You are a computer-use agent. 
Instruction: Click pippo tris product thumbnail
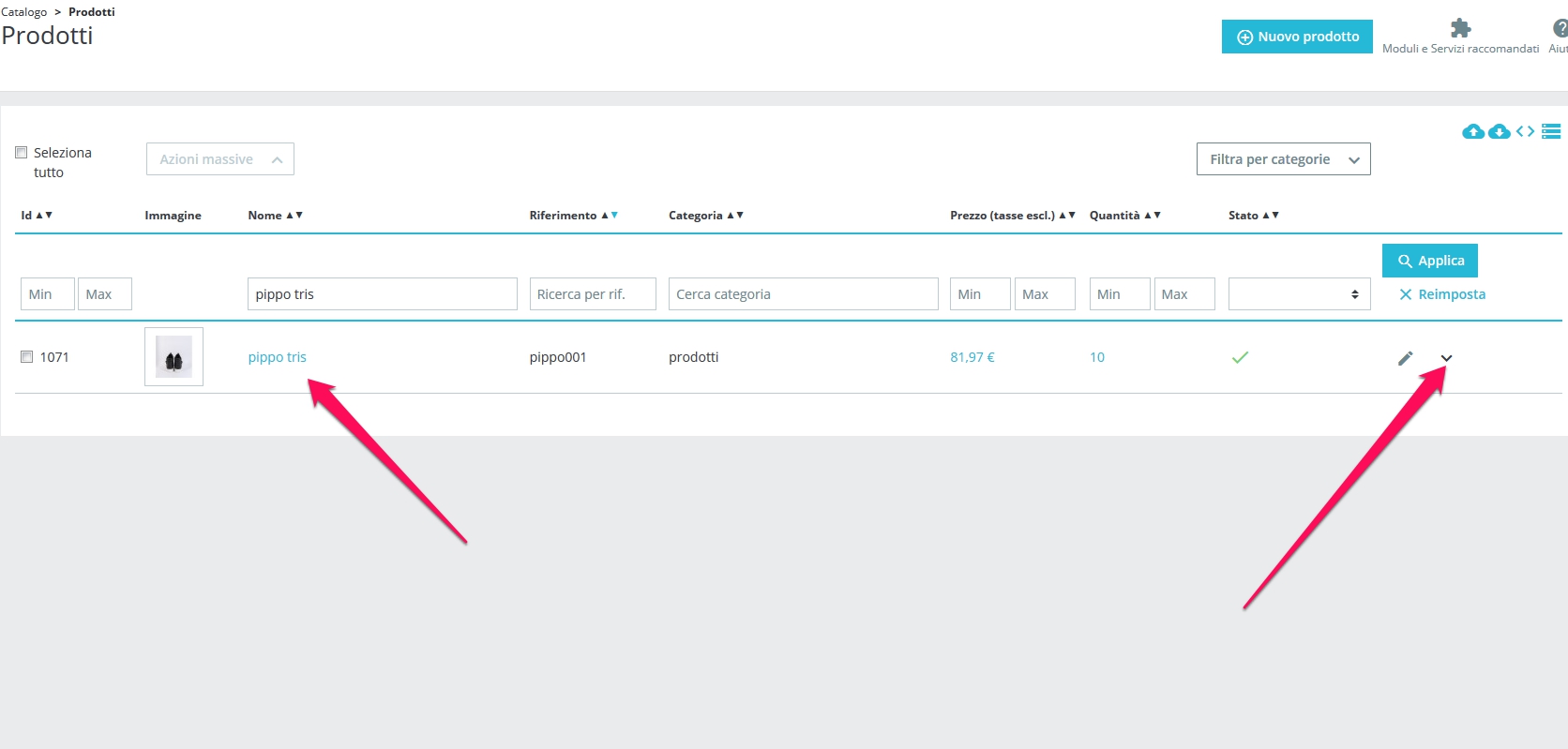173,356
